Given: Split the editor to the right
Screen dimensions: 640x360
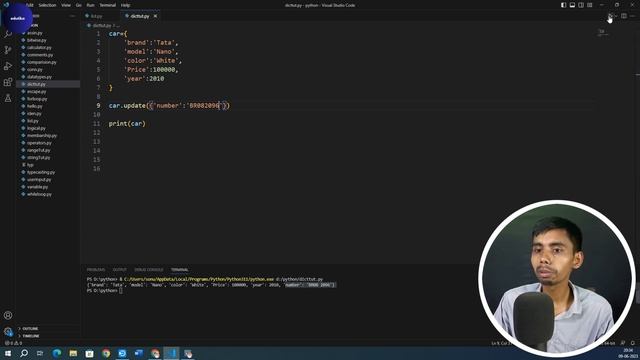Looking at the screenshot, I should (624, 16).
